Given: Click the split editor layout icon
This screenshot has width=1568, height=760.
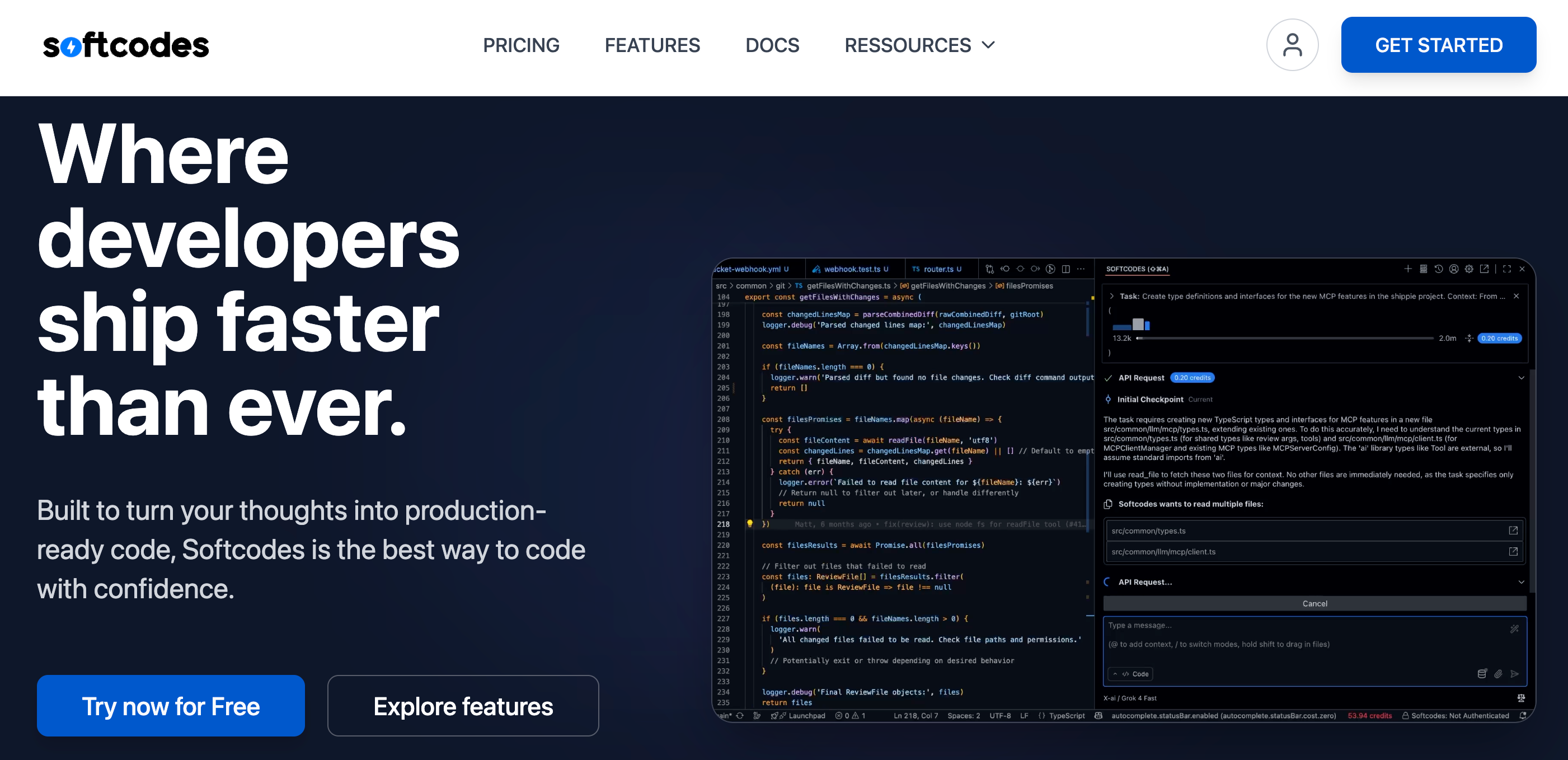Looking at the screenshot, I should click(x=1066, y=269).
